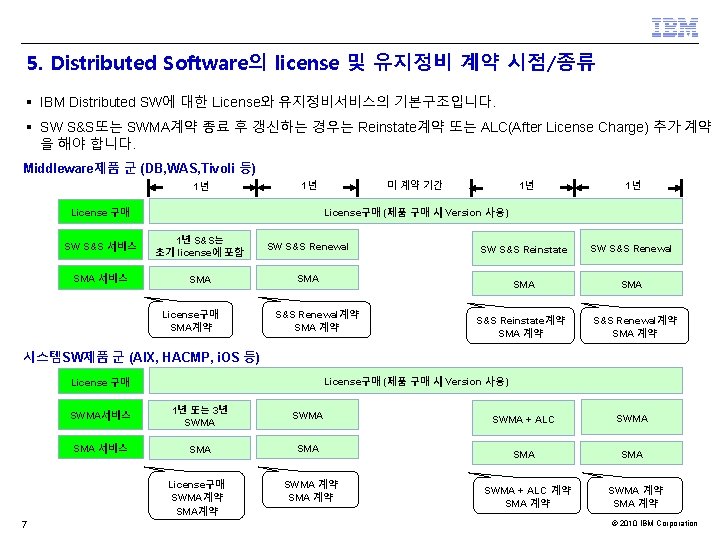The image size is (720, 540).
Task: Click green "SMA 서비스" label in 시스템SW section
Action: (x=101, y=448)
